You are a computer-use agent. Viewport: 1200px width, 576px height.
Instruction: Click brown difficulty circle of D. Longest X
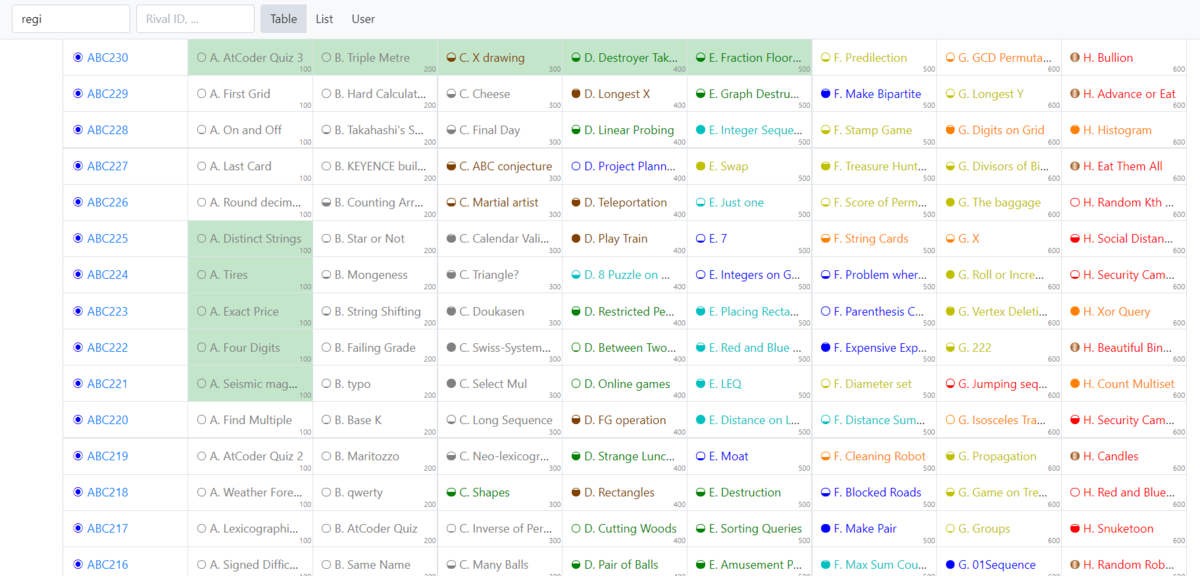point(576,94)
